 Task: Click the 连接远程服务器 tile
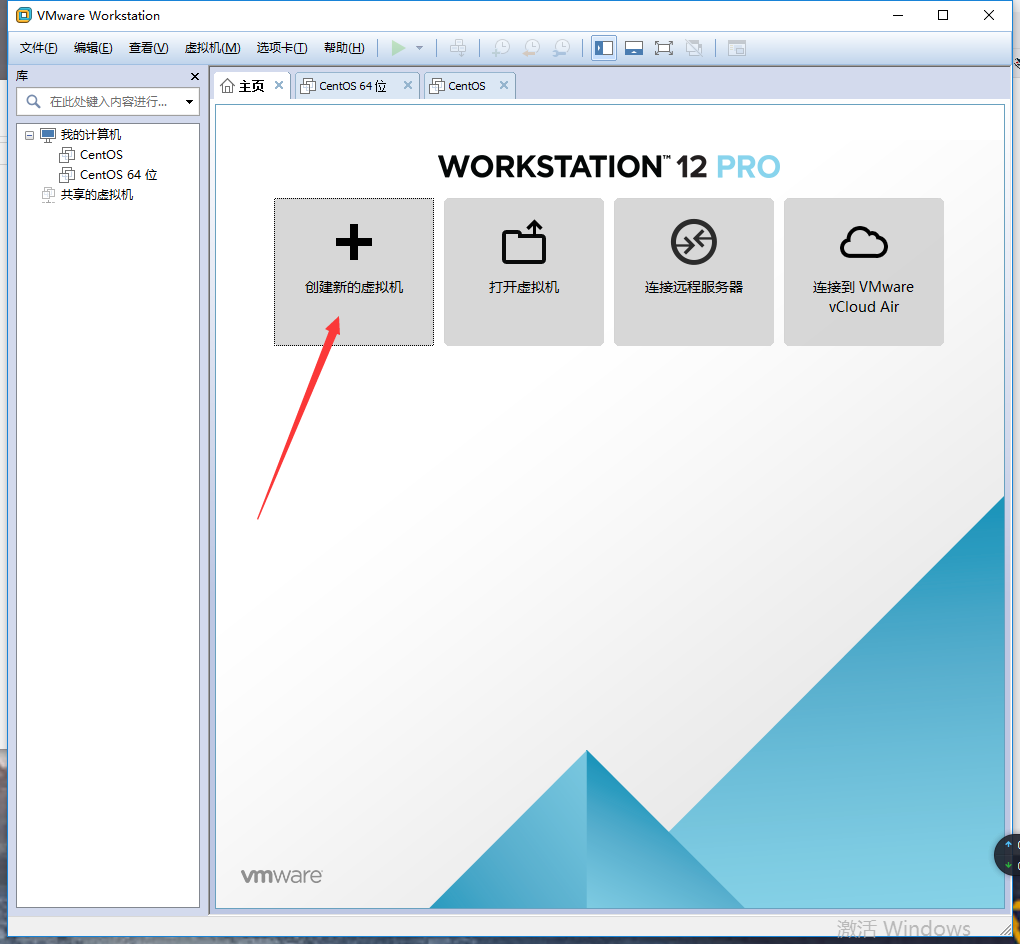tap(694, 272)
